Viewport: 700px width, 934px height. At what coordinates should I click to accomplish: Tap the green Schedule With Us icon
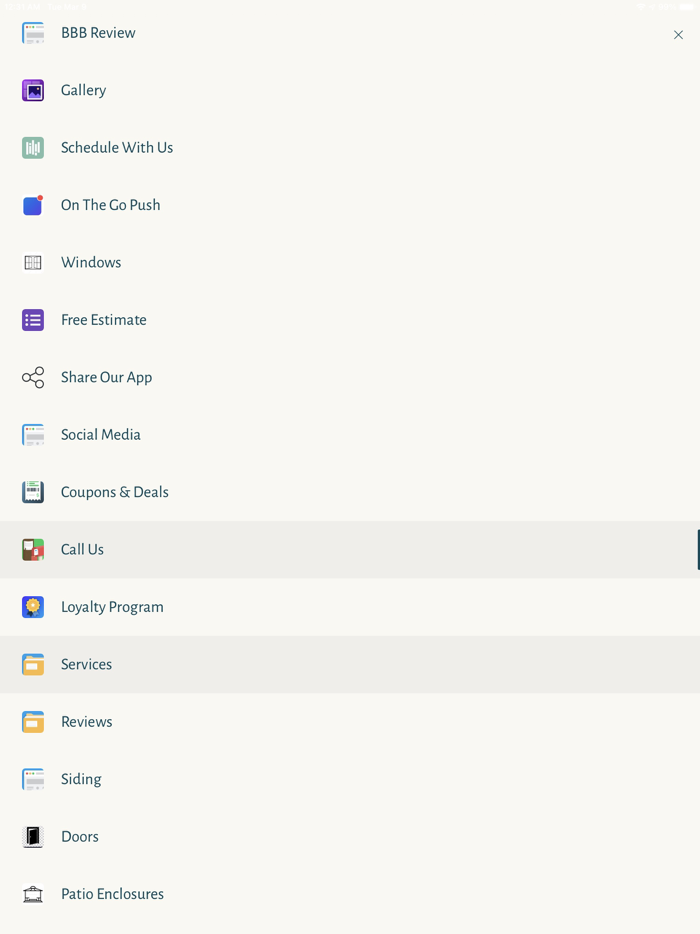tap(33, 148)
